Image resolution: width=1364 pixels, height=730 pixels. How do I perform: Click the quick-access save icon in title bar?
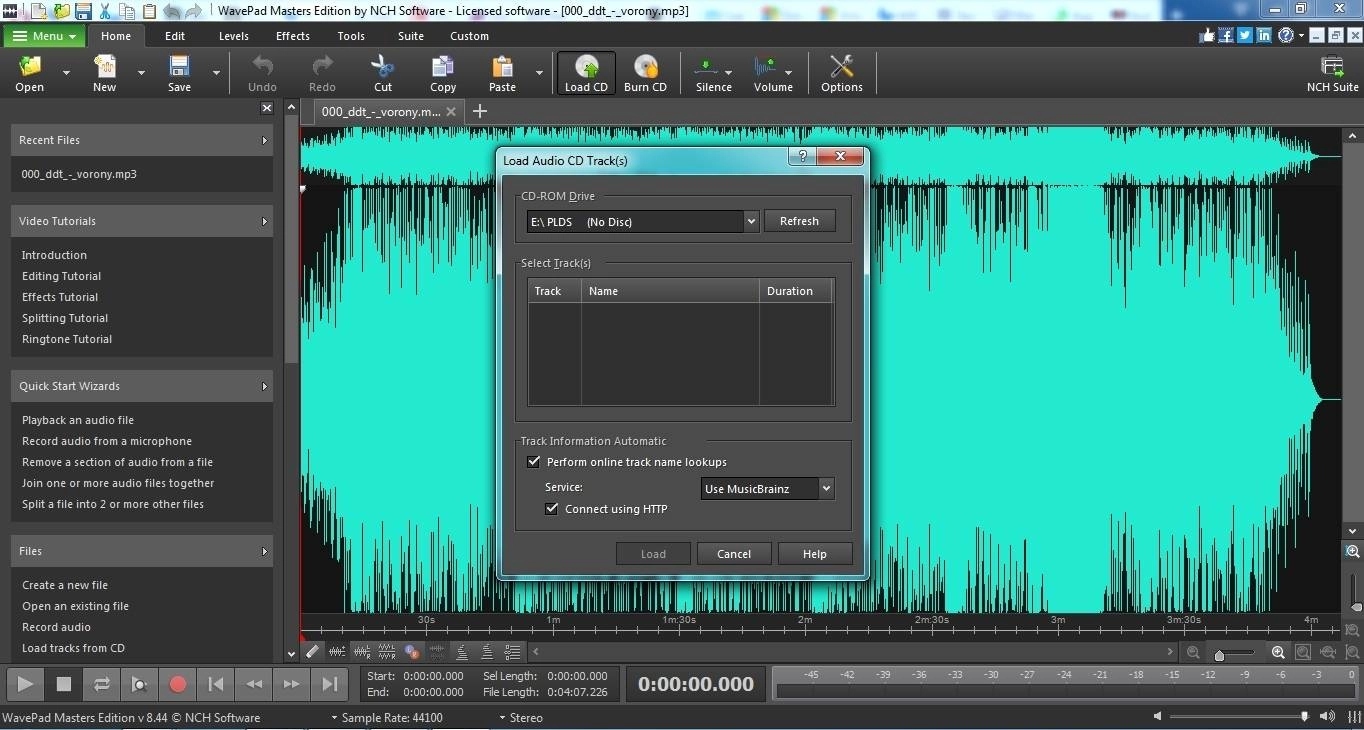click(x=83, y=11)
